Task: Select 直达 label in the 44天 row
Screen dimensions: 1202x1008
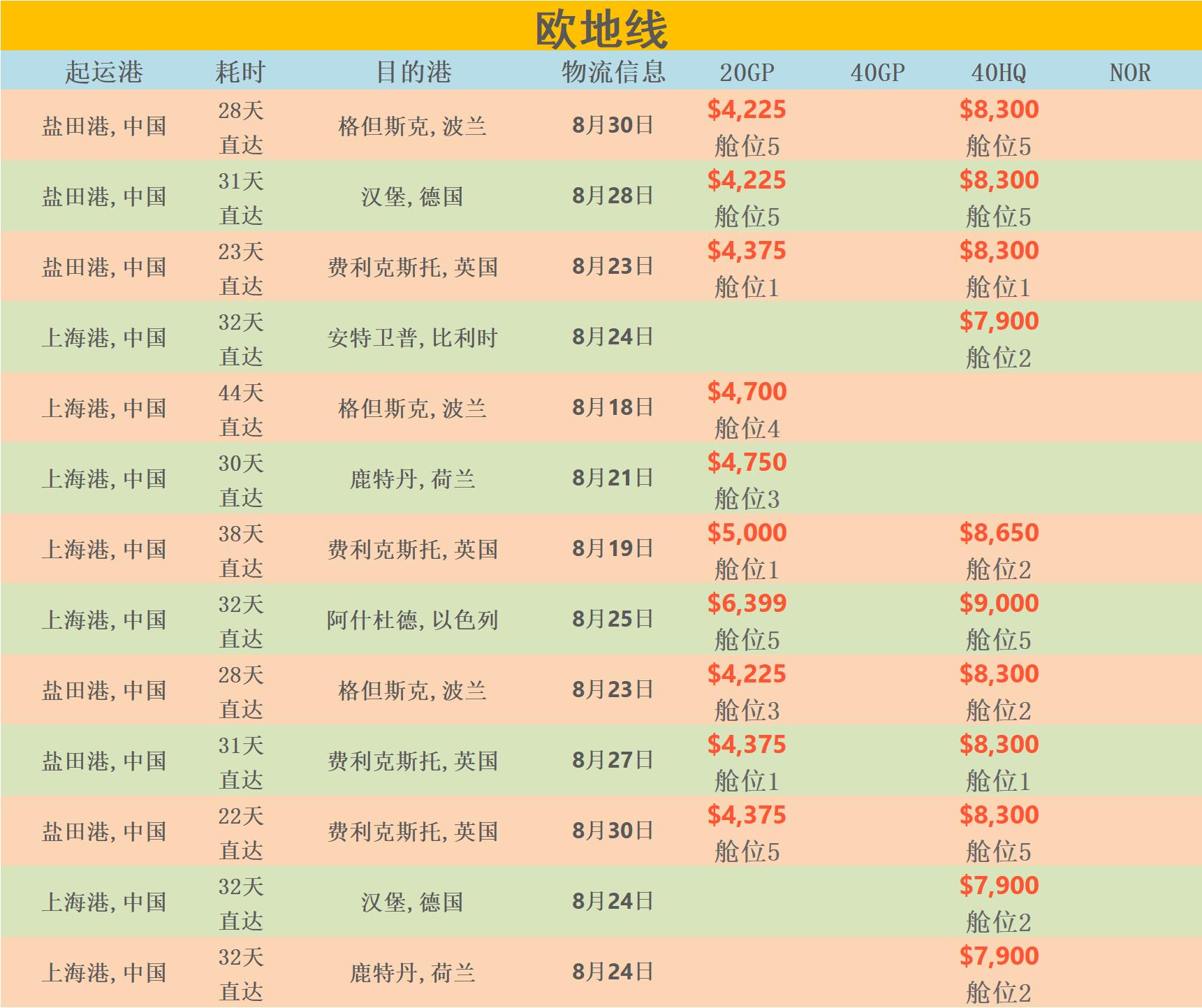Action: click(241, 428)
